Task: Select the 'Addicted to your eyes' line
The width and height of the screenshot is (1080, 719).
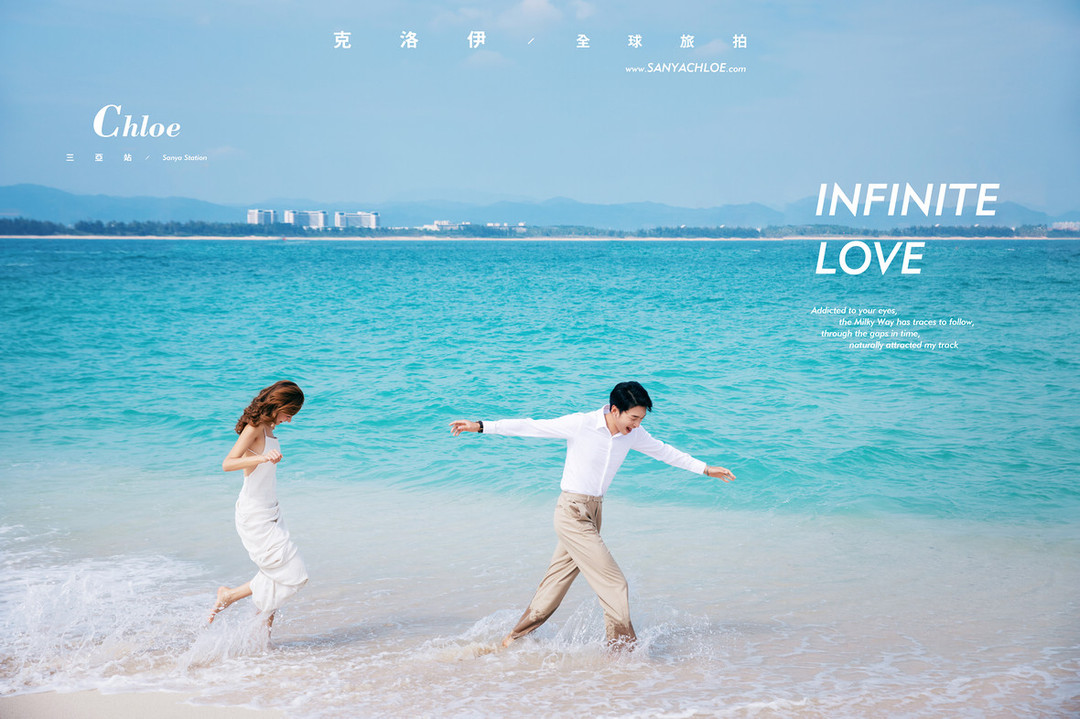Action: (854, 311)
